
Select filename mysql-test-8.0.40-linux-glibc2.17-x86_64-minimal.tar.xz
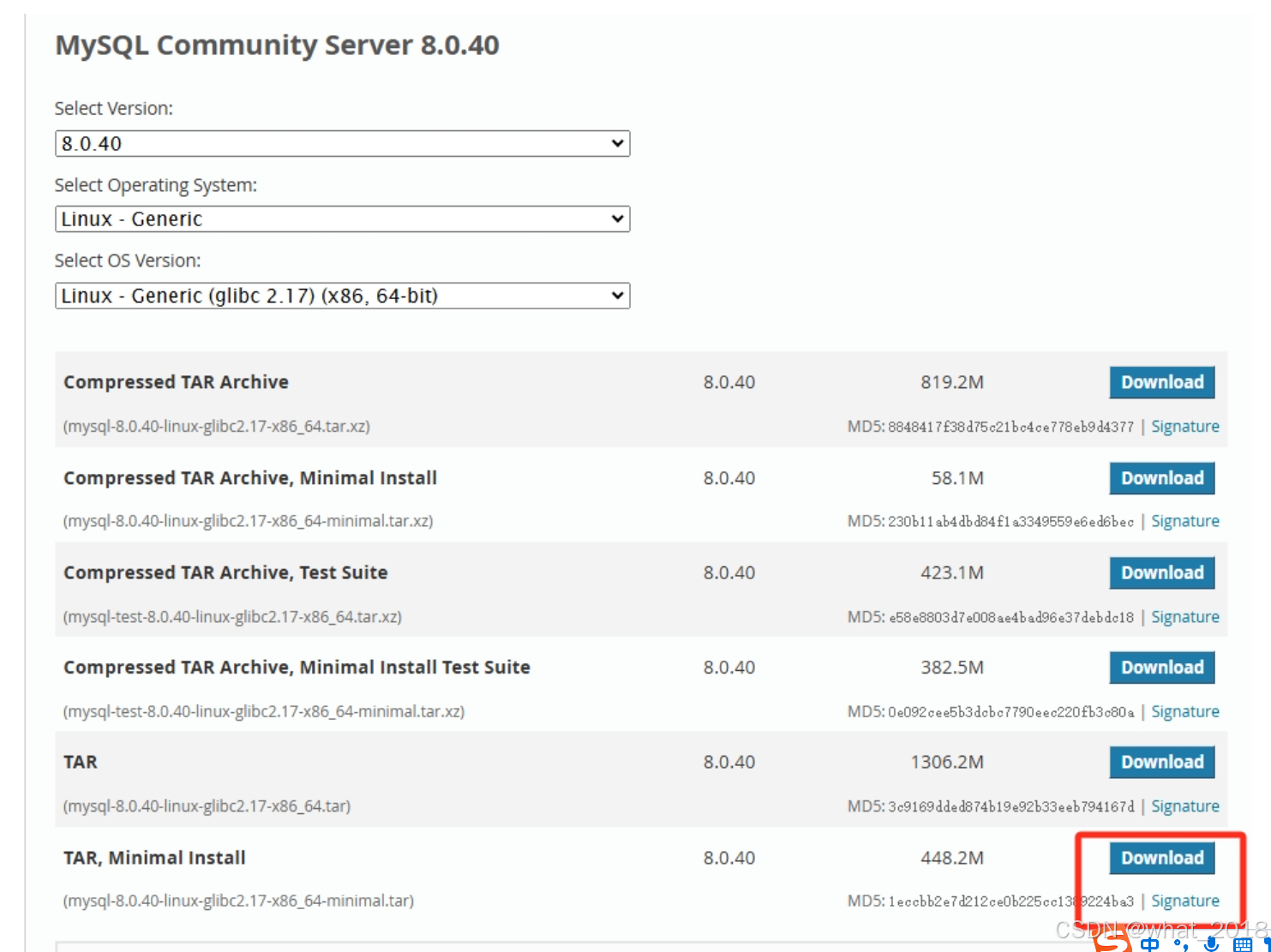pos(264,711)
